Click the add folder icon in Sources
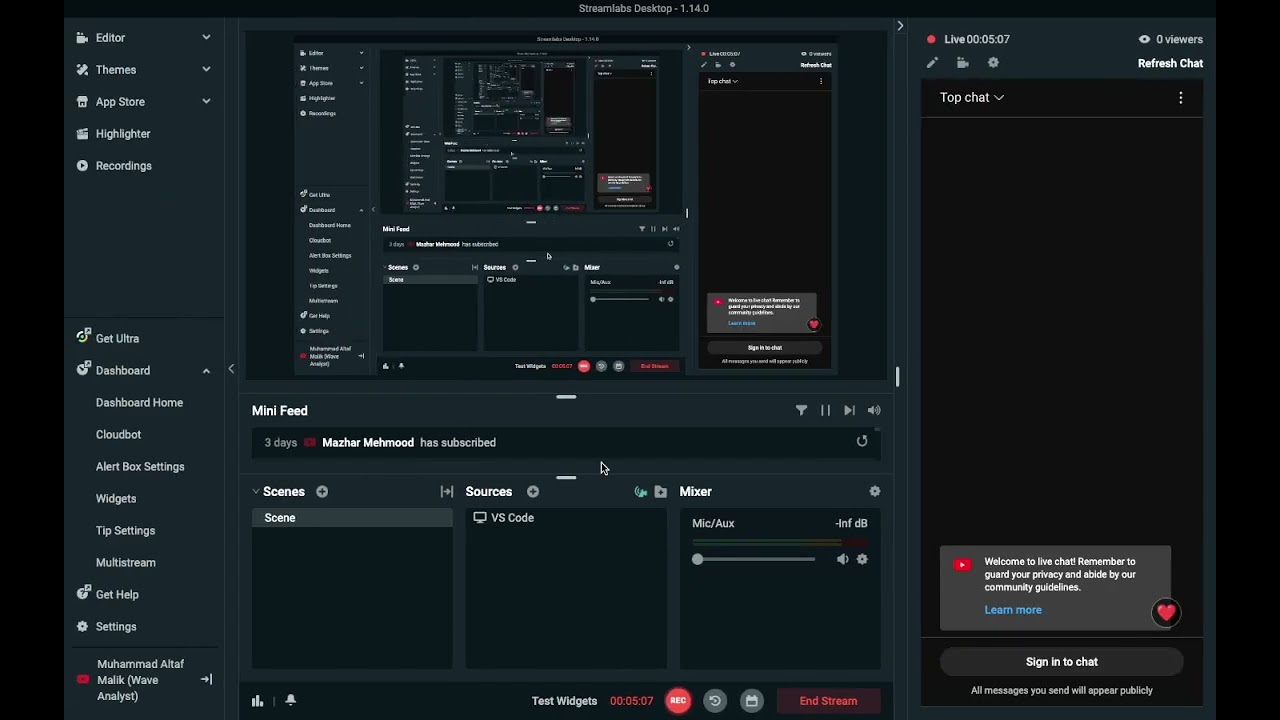 pyautogui.click(x=661, y=492)
